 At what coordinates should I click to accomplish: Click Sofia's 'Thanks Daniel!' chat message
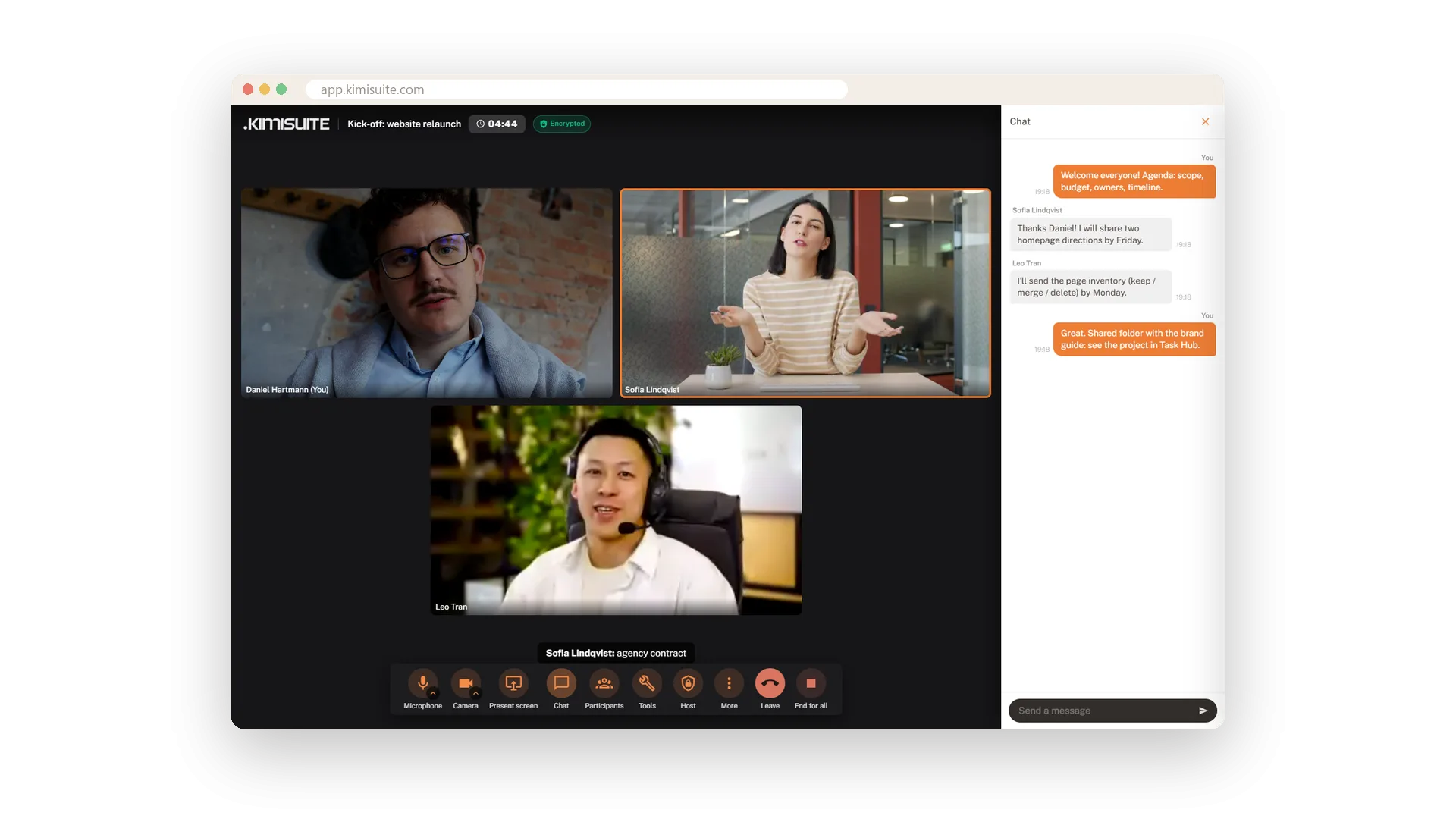click(x=1090, y=234)
